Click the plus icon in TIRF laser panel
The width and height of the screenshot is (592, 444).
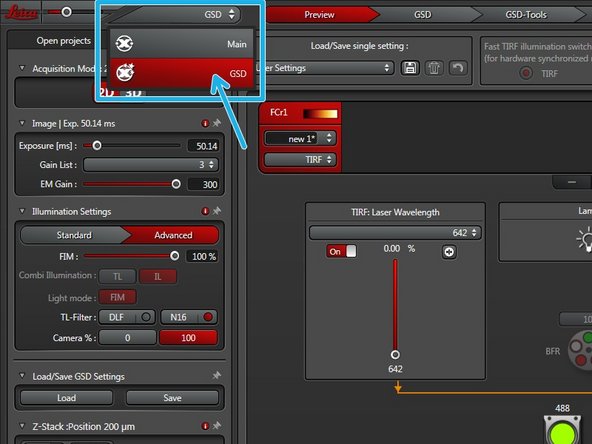point(449,252)
